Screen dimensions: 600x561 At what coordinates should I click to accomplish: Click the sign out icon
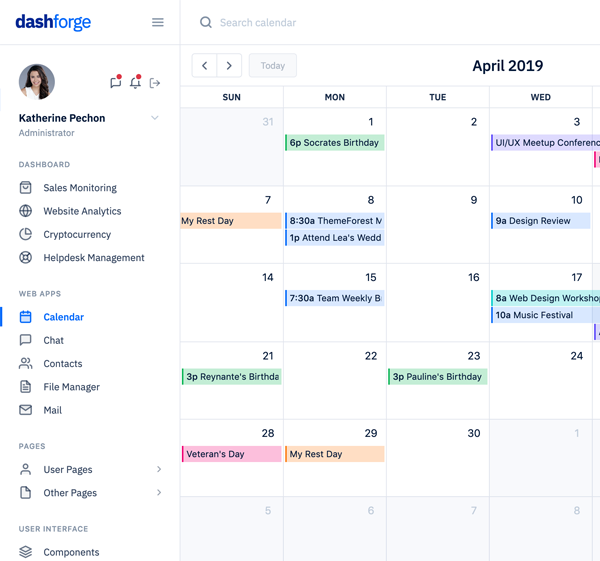155,83
